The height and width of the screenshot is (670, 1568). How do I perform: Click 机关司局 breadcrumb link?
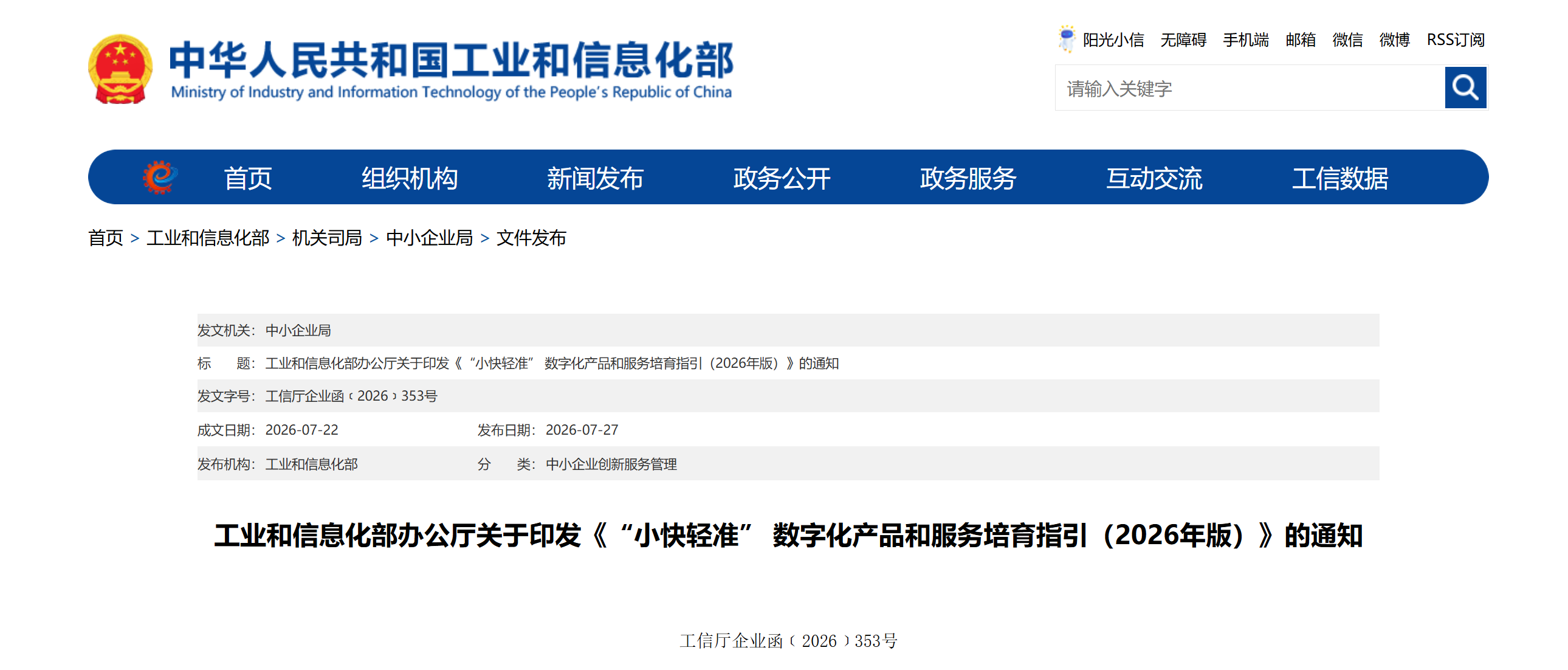pyautogui.click(x=328, y=238)
